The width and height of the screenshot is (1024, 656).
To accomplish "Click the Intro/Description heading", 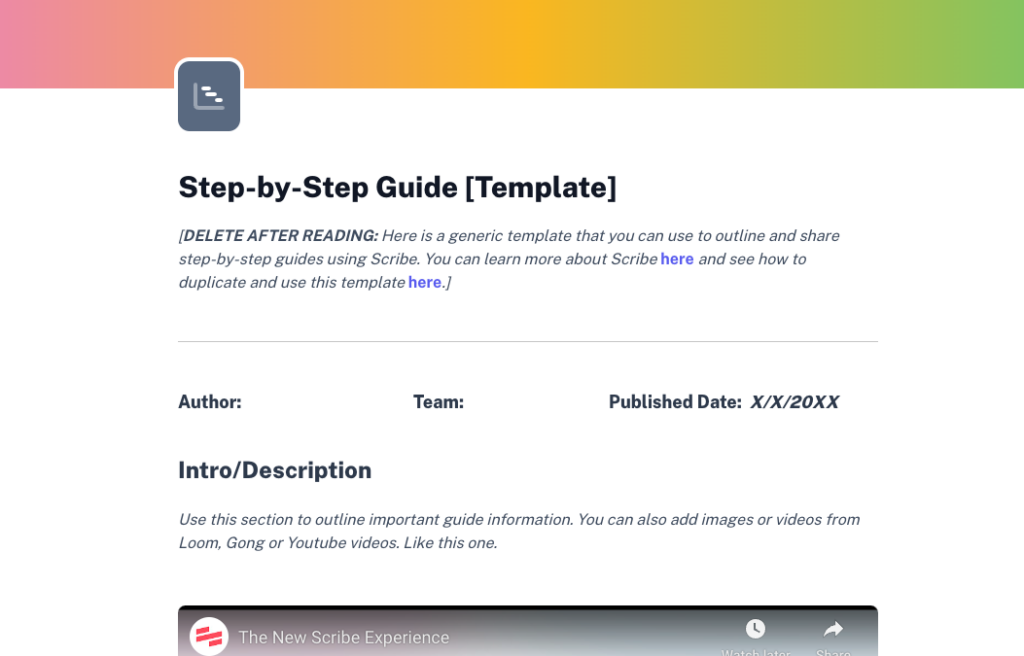I will point(275,470).
